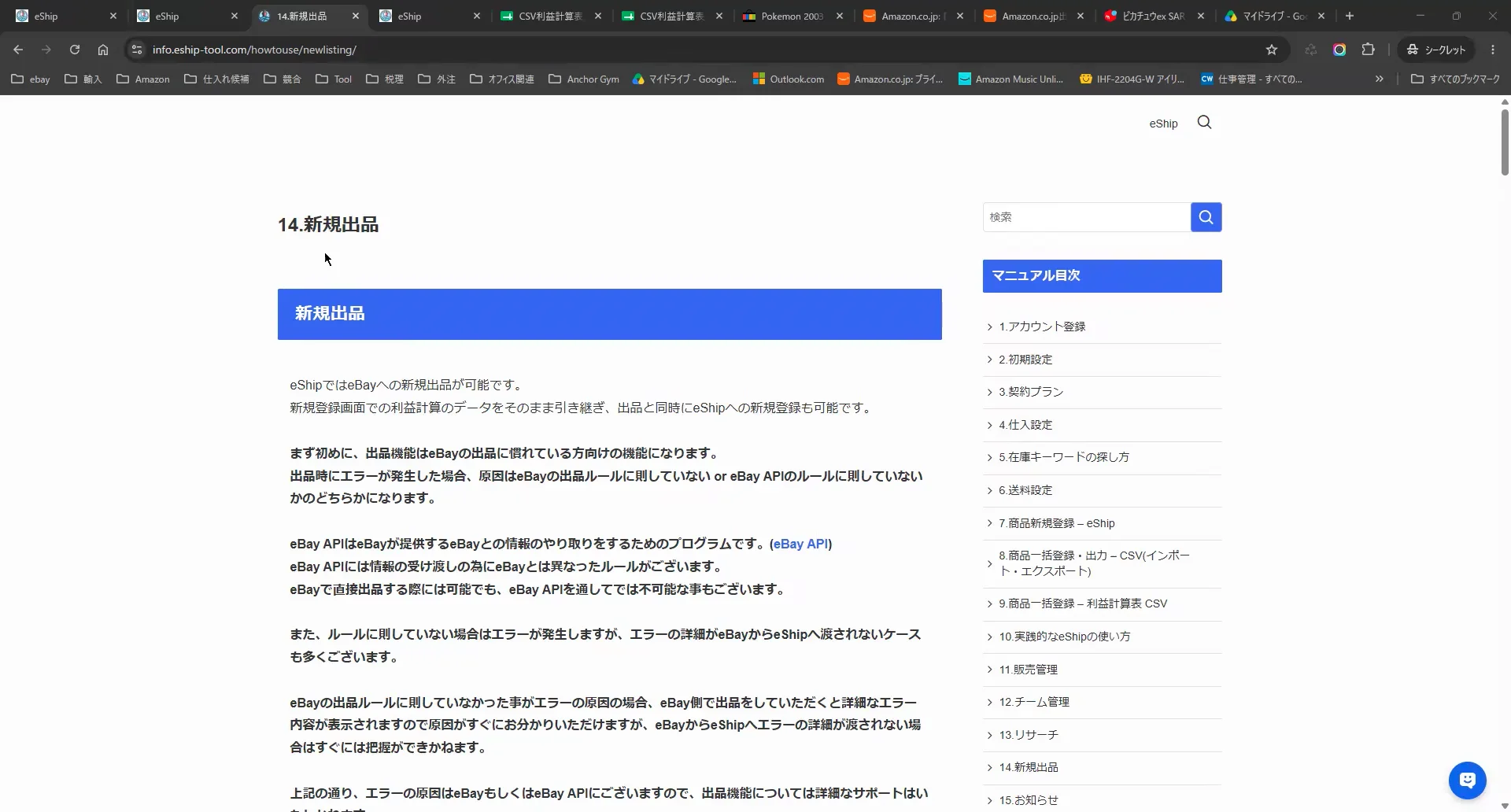
Task: View site information icon in address bar
Action: tap(136, 50)
